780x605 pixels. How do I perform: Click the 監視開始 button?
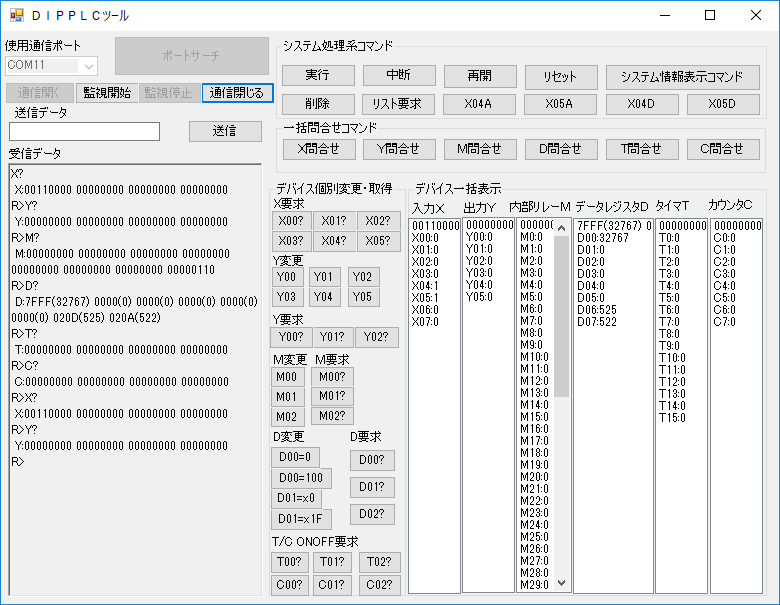point(107,93)
